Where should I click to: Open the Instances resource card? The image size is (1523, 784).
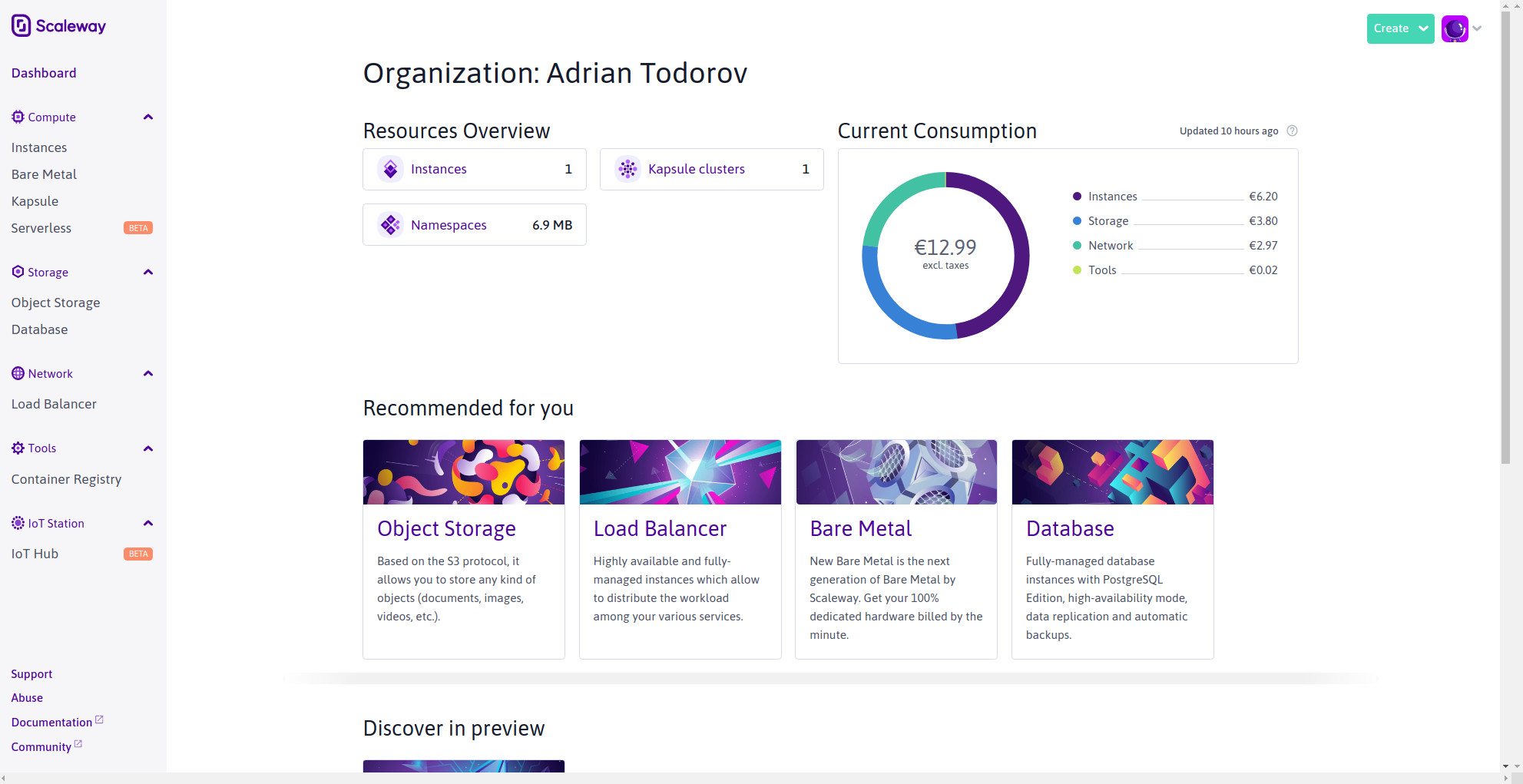click(475, 169)
